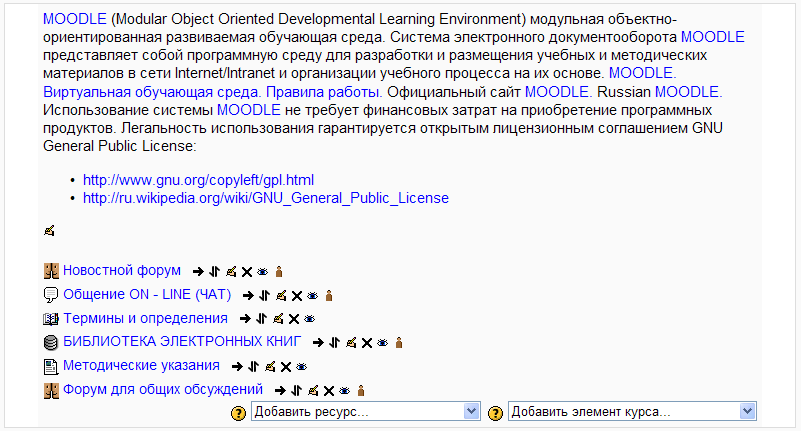Viewport: 801px width, 431px height.
Task: Follow the ru.wikipedia.org GNU_General_Public_License link
Action: point(266,198)
